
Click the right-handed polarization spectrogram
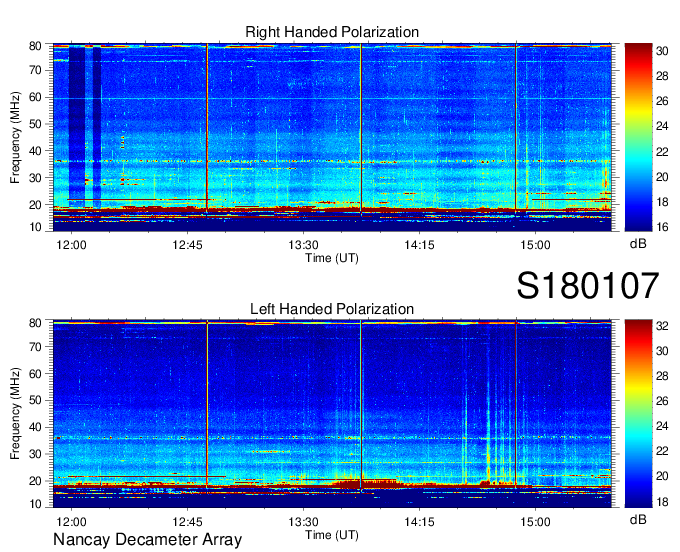[x=332, y=137]
